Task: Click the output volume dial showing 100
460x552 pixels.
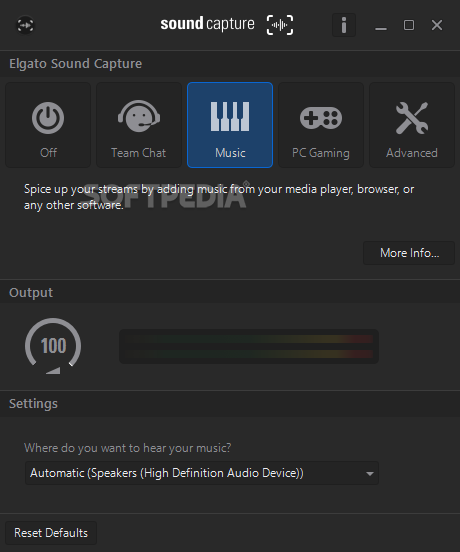Action: point(53,346)
